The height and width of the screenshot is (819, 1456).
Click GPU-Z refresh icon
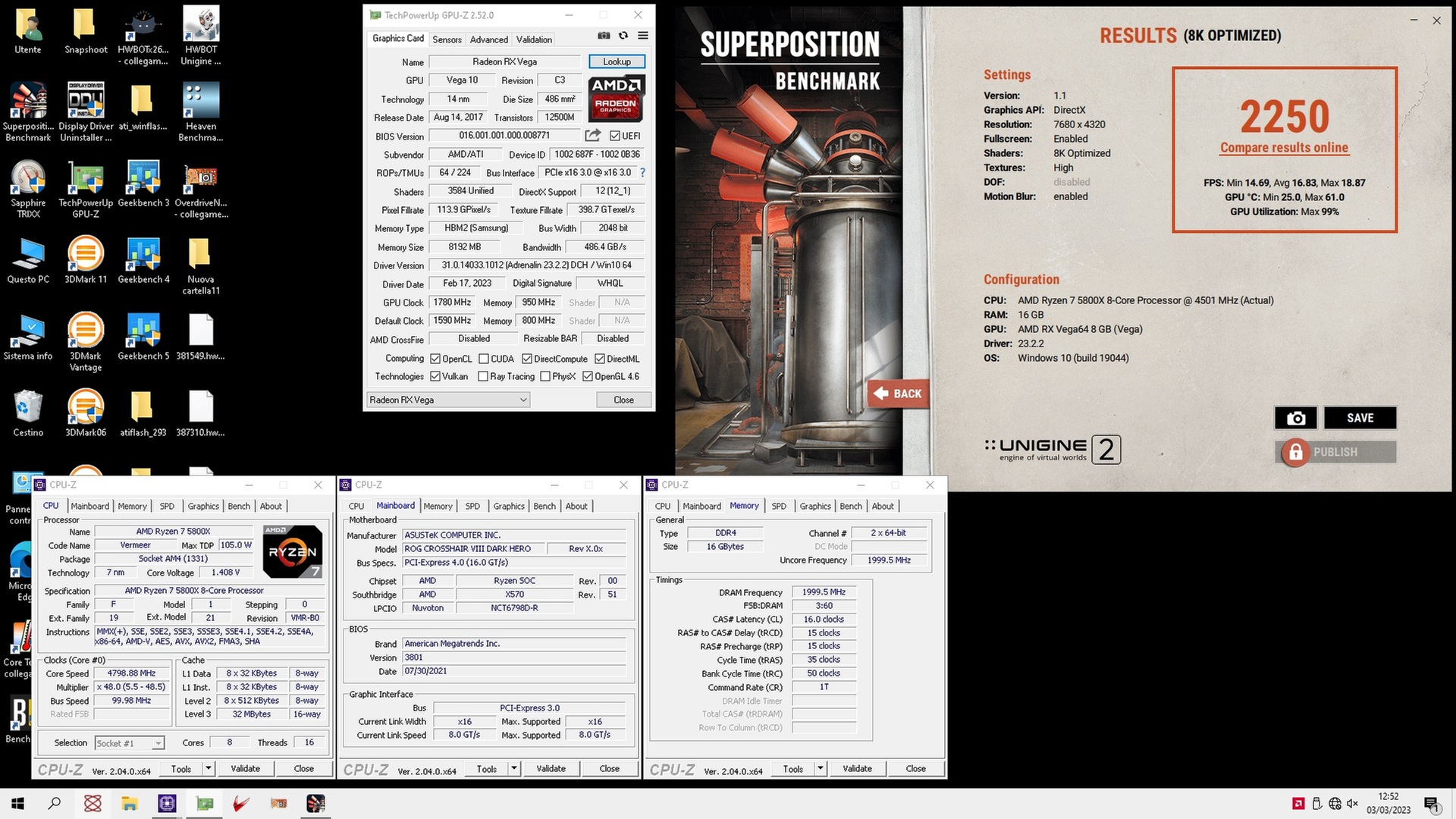click(x=623, y=36)
